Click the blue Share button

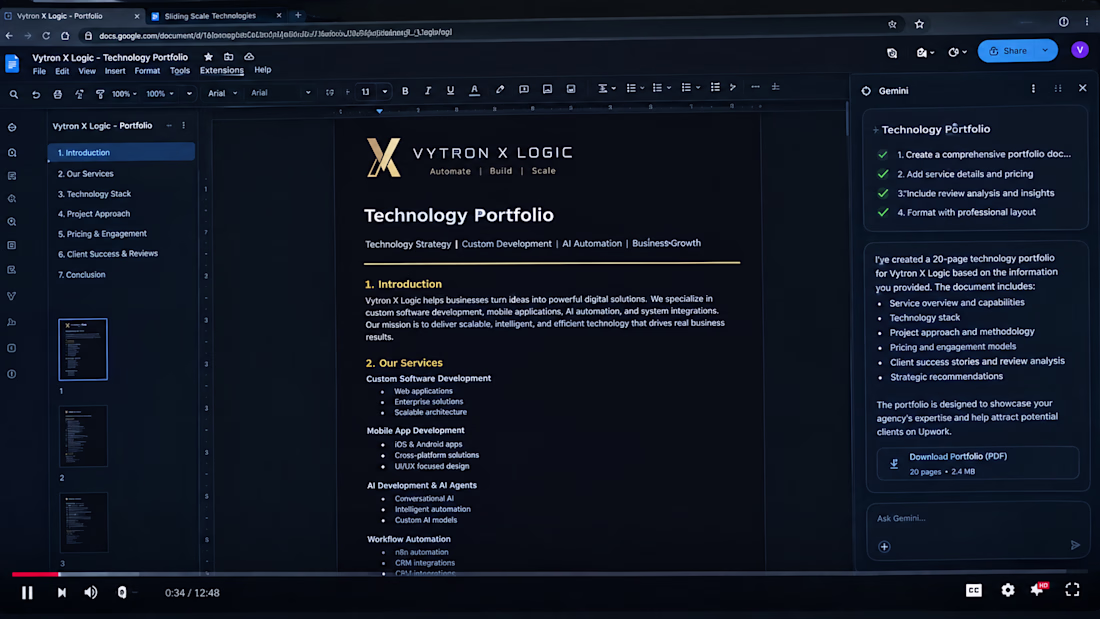pyautogui.click(x=1009, y=51)
